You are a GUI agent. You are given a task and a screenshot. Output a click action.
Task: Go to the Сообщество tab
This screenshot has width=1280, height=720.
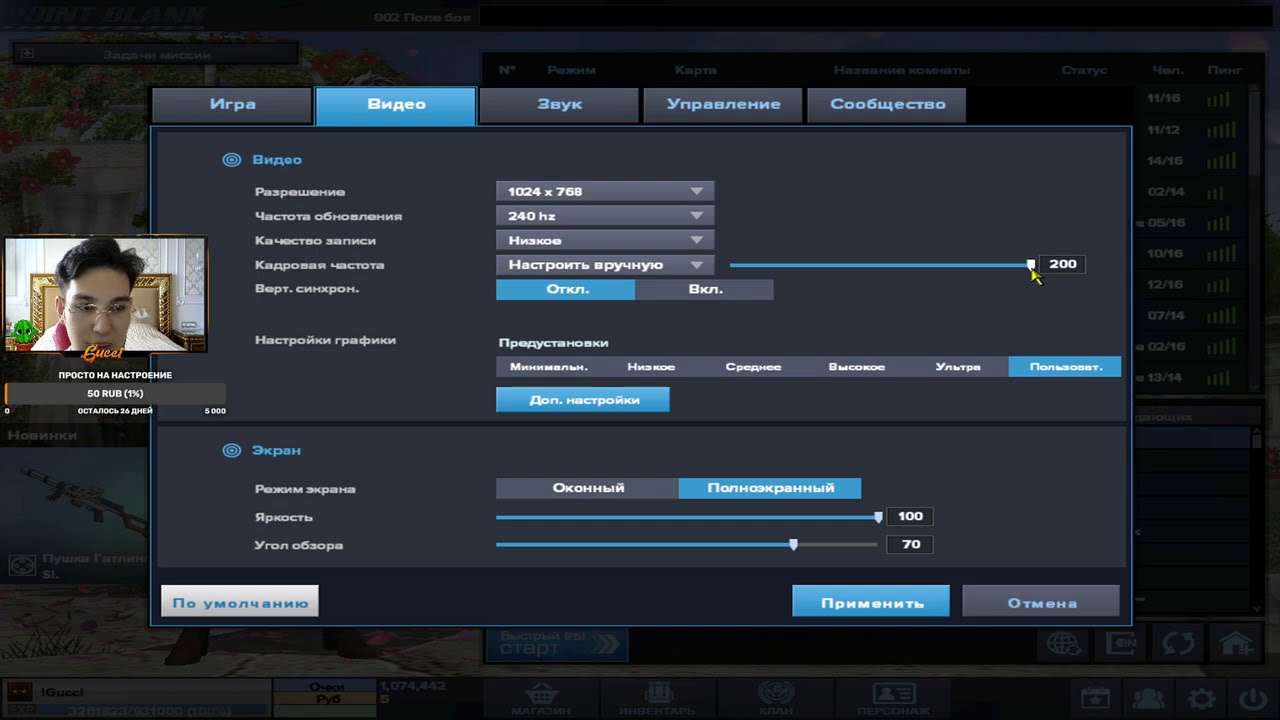click(x=887, y=105)
